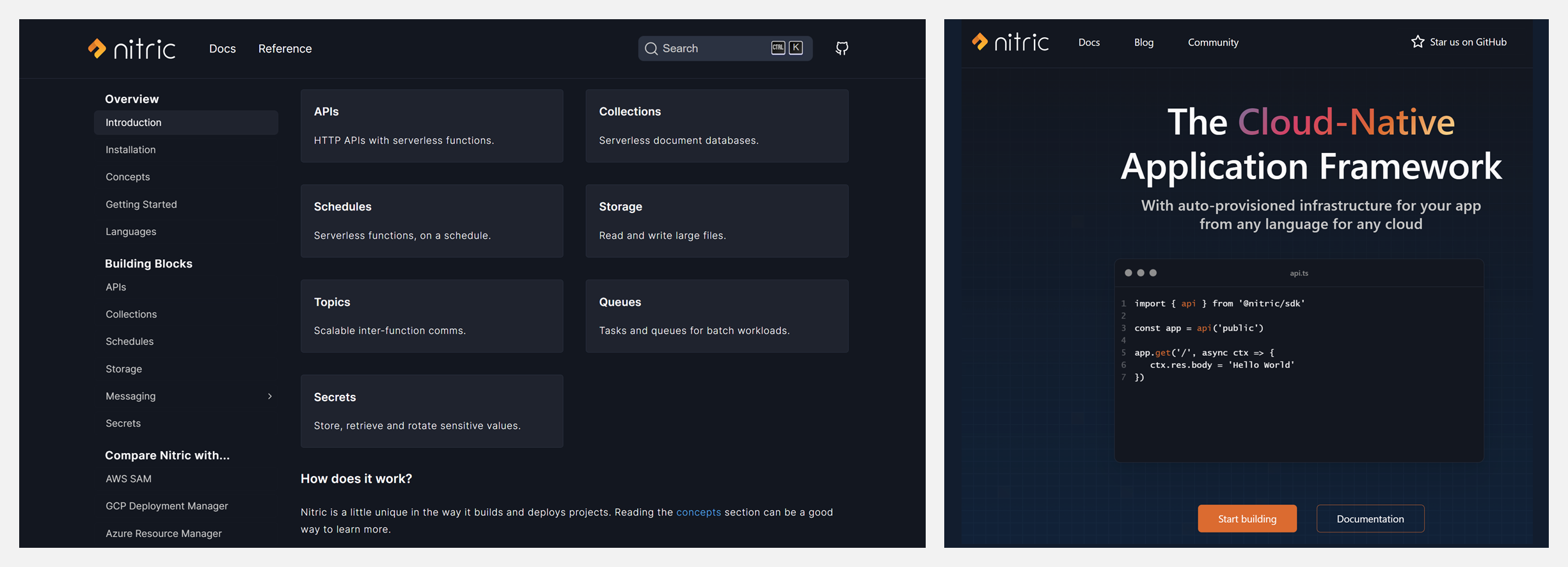The width and height of the screenshot is (1568, 567).
Task: Click the import line in code sample
Action: (1219, 303)
